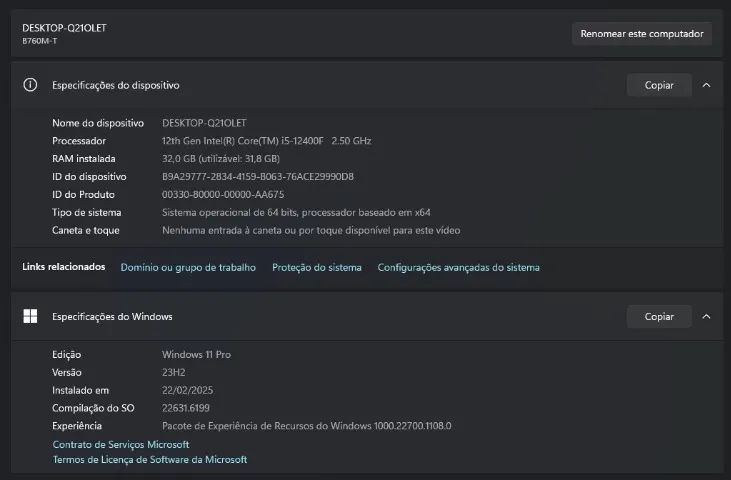Select the OS build value 22631.6199
Viewport: 731px width, 480px height.
186,408
